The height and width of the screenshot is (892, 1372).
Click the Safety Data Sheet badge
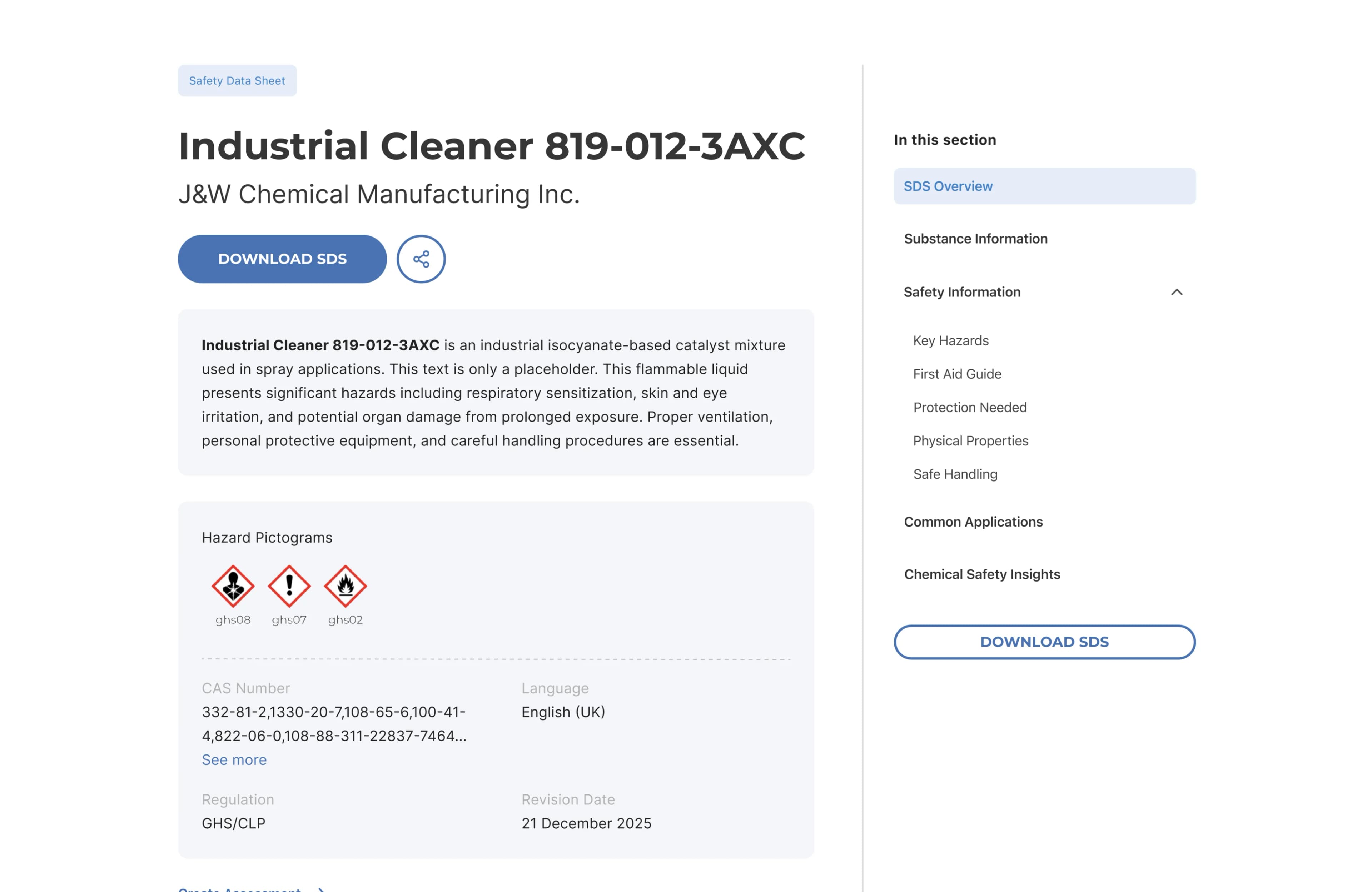pyautogui.click(x=237, y=80)
